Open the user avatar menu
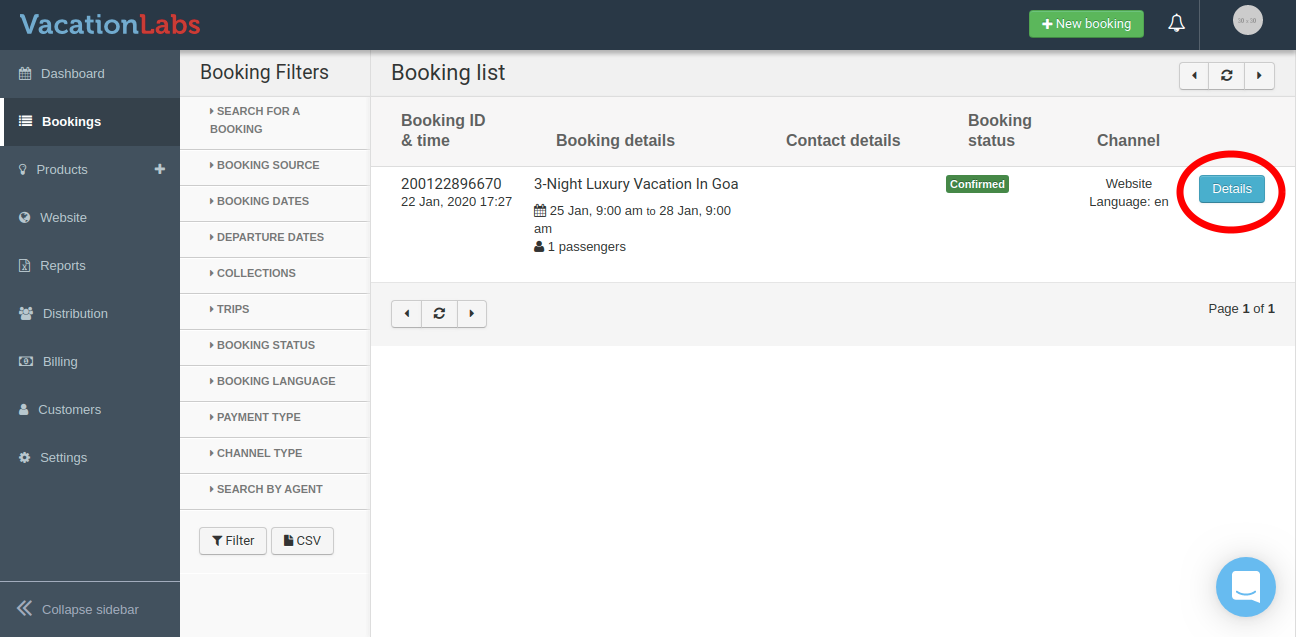 (x=1247, y=20)
